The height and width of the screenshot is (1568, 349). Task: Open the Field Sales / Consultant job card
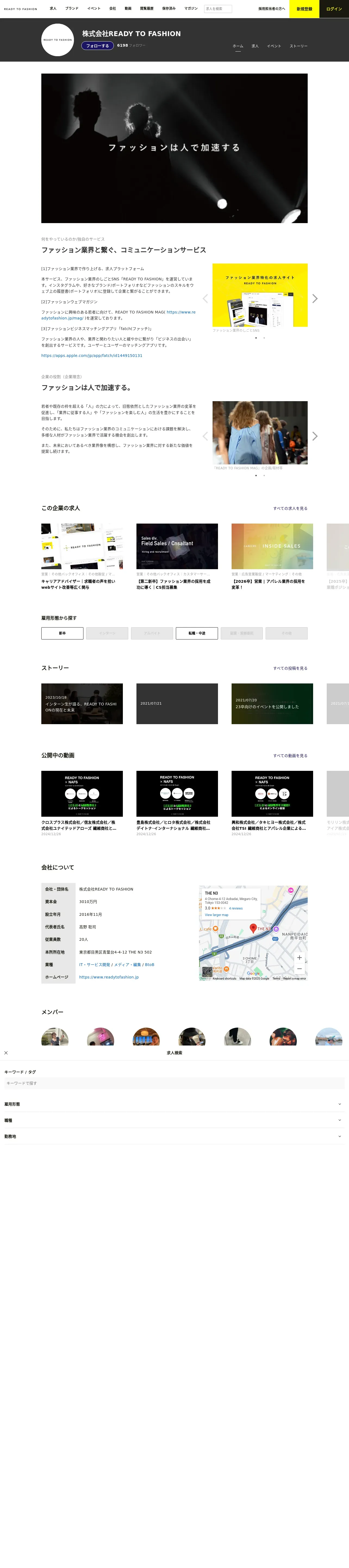click(x=177, y=557)
